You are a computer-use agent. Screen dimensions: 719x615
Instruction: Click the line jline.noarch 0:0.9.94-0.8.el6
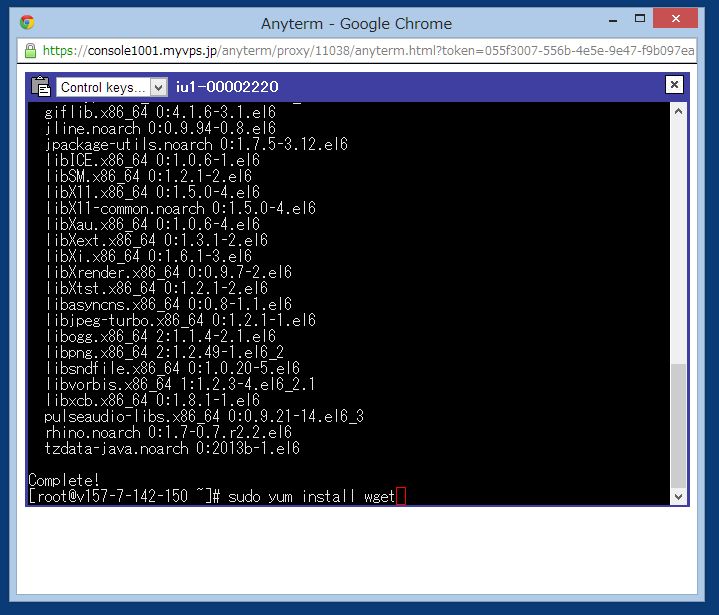click(160, 128)
